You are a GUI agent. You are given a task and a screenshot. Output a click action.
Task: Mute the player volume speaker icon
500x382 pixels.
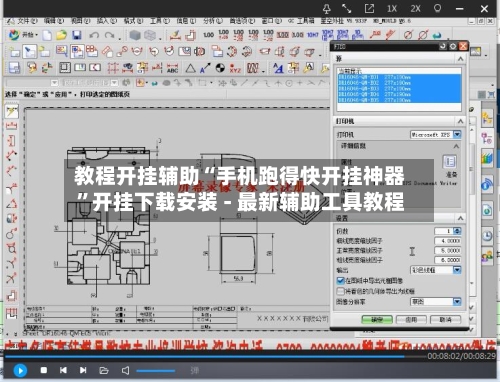[x=125, y=370]
